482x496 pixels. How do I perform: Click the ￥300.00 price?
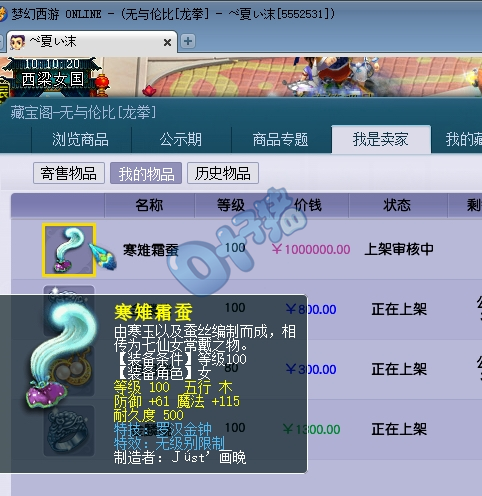(311, 369)
